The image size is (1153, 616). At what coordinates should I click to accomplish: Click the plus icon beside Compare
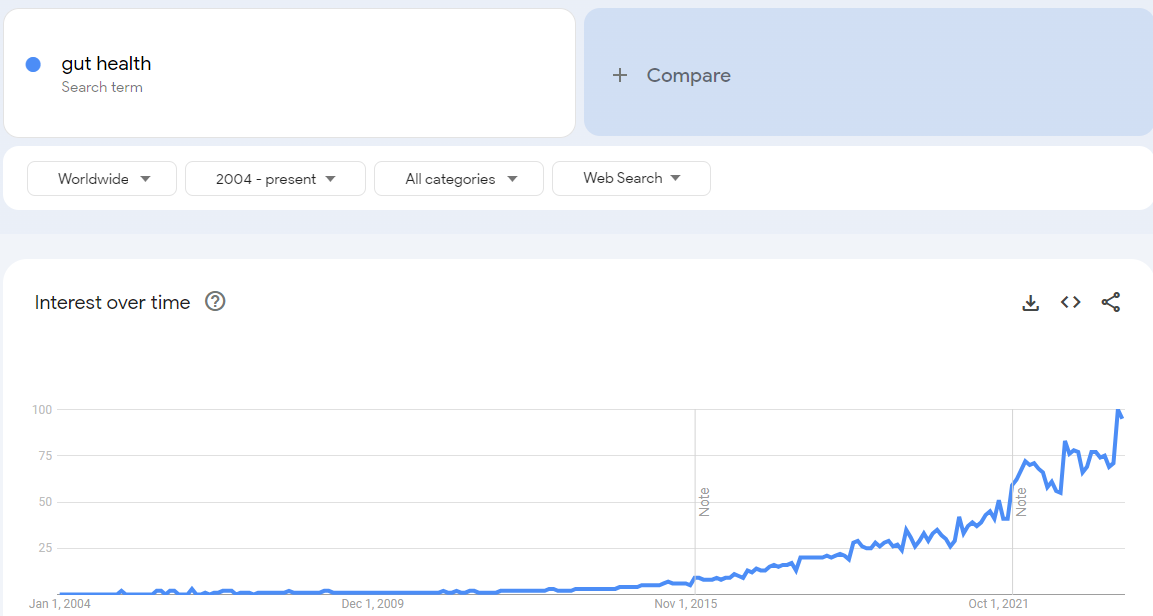point(620,75)
